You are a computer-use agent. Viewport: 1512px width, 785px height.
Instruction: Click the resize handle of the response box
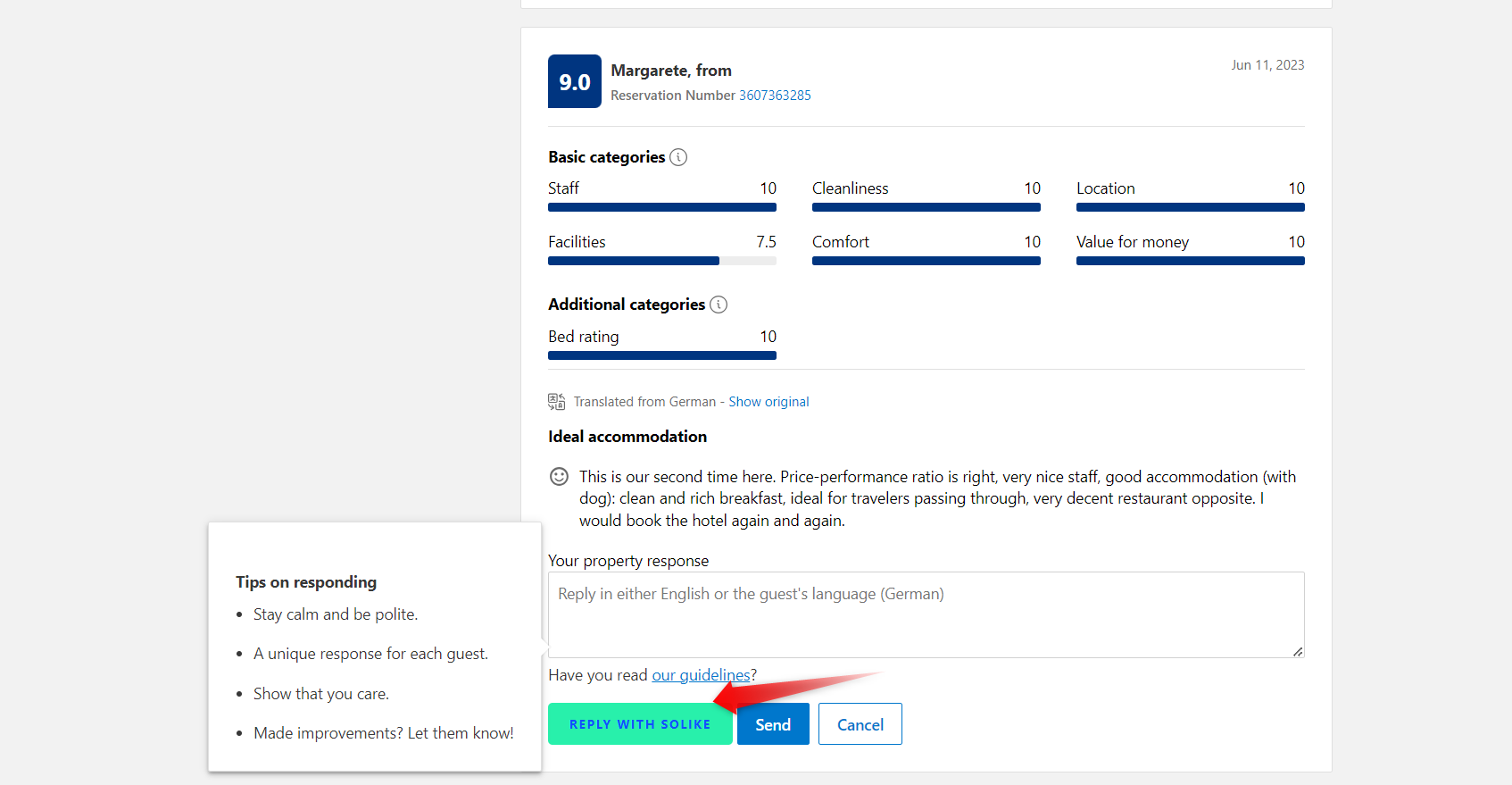1298,652
